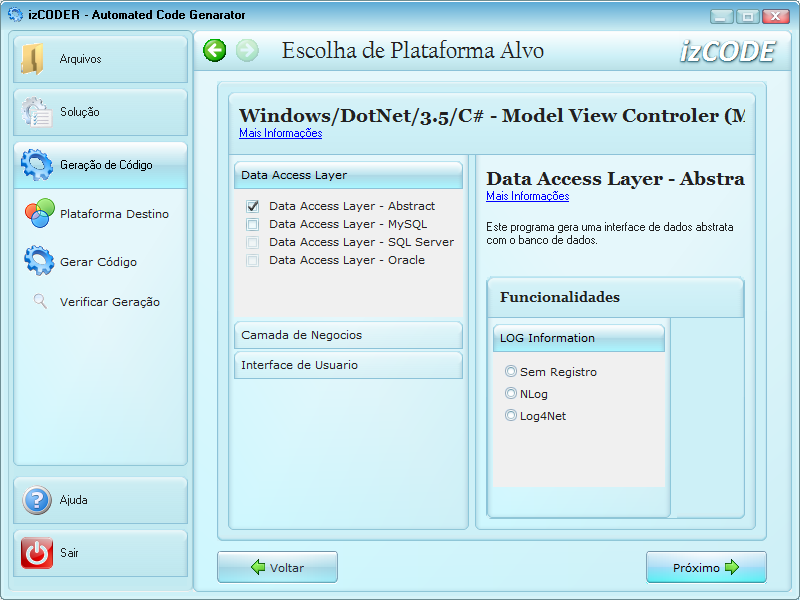
Task: Expand the Interface de Usuario section
Action: point(348,365)
